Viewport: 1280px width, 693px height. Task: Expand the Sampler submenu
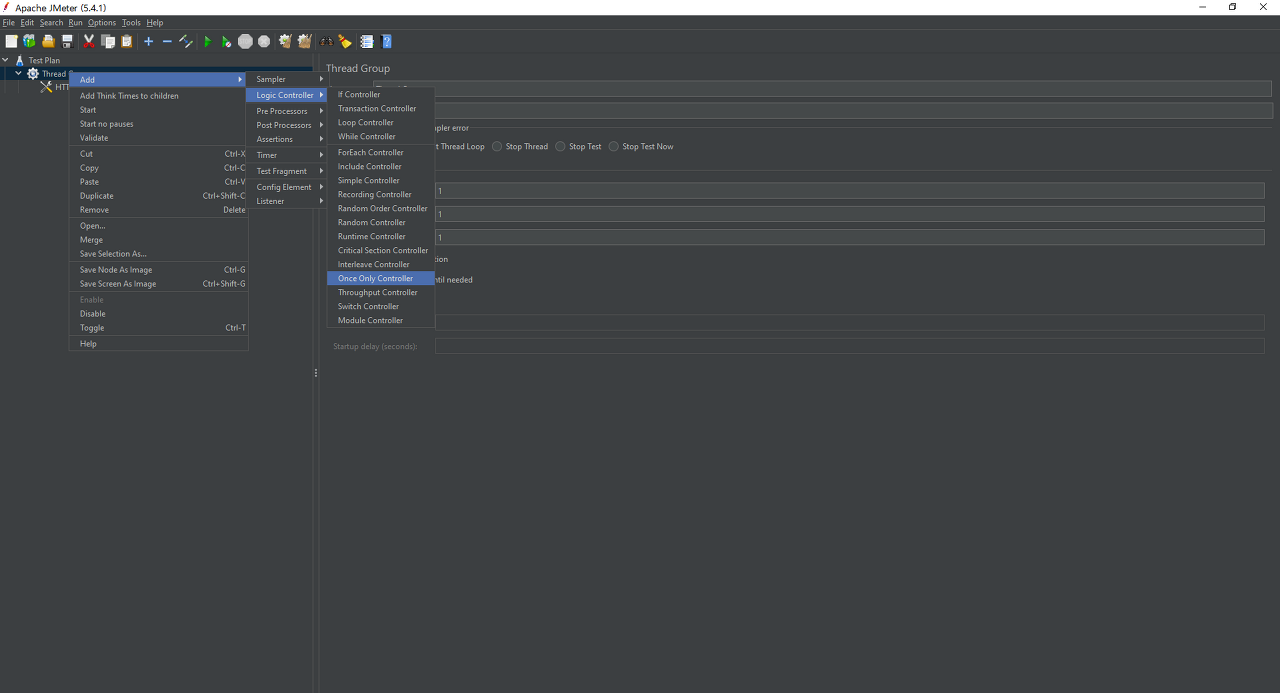tap(286, 79)
